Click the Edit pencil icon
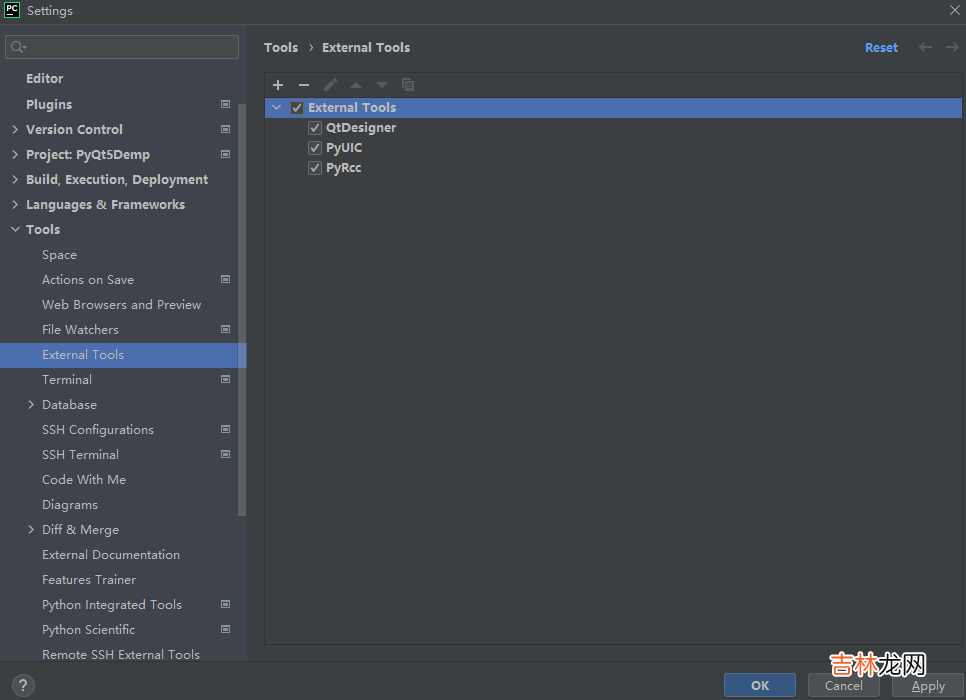Image resolution: width=966 pixels, height=700 pixels. [x=330, y=85]
